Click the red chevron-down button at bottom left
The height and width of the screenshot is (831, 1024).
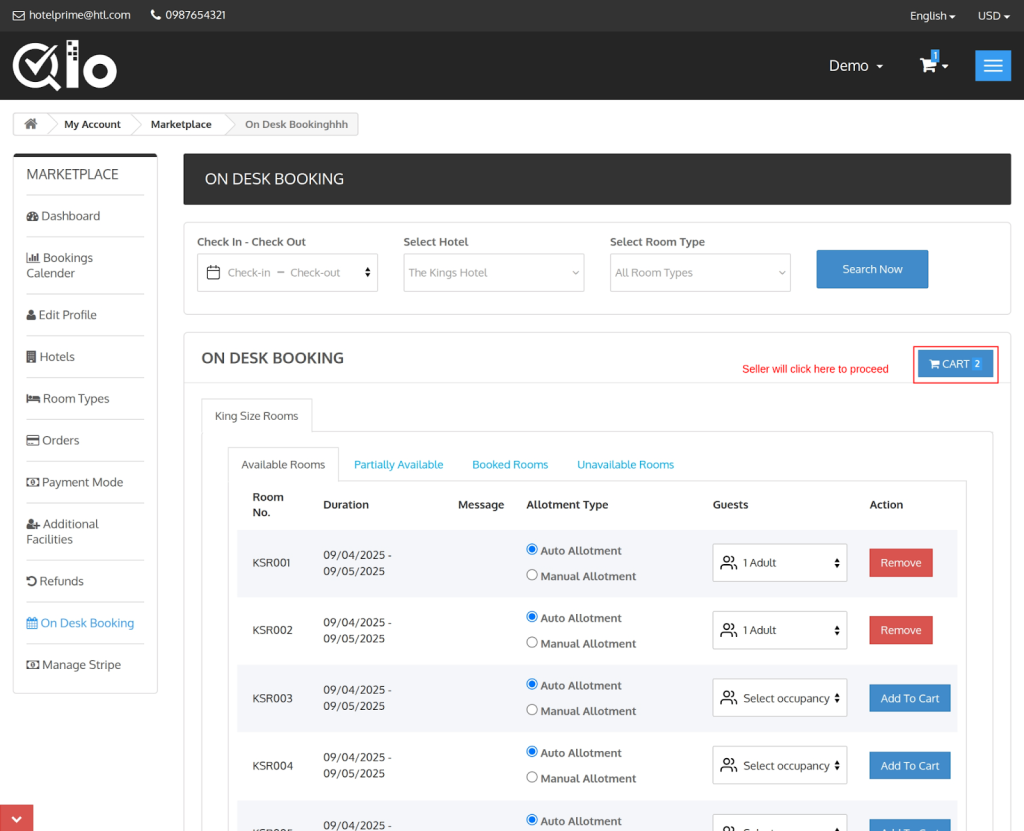coord(16,818)
